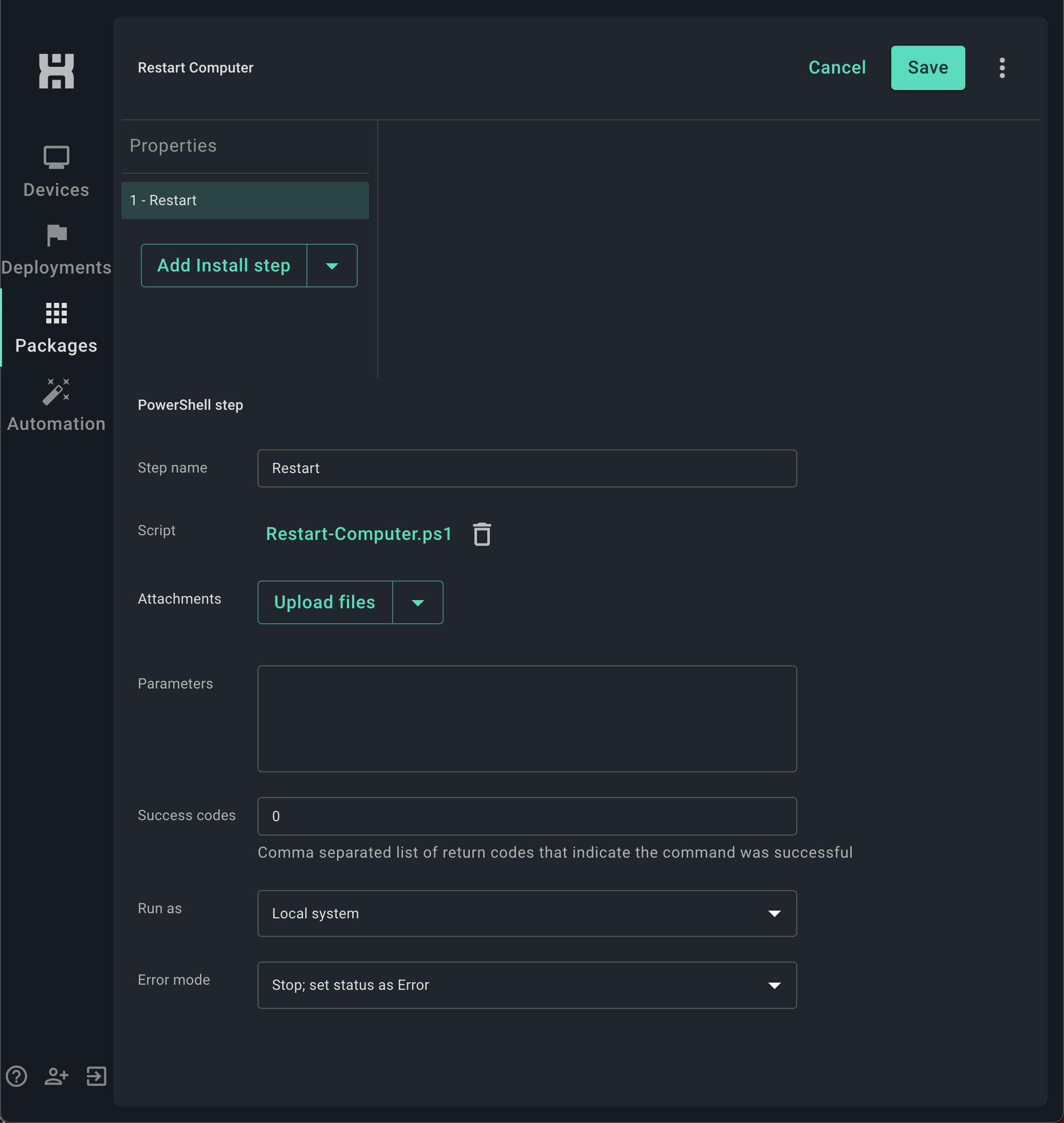The image size is (1064, 1123).
Task: Open the Packages grid icon
Action: coord(56,313)
